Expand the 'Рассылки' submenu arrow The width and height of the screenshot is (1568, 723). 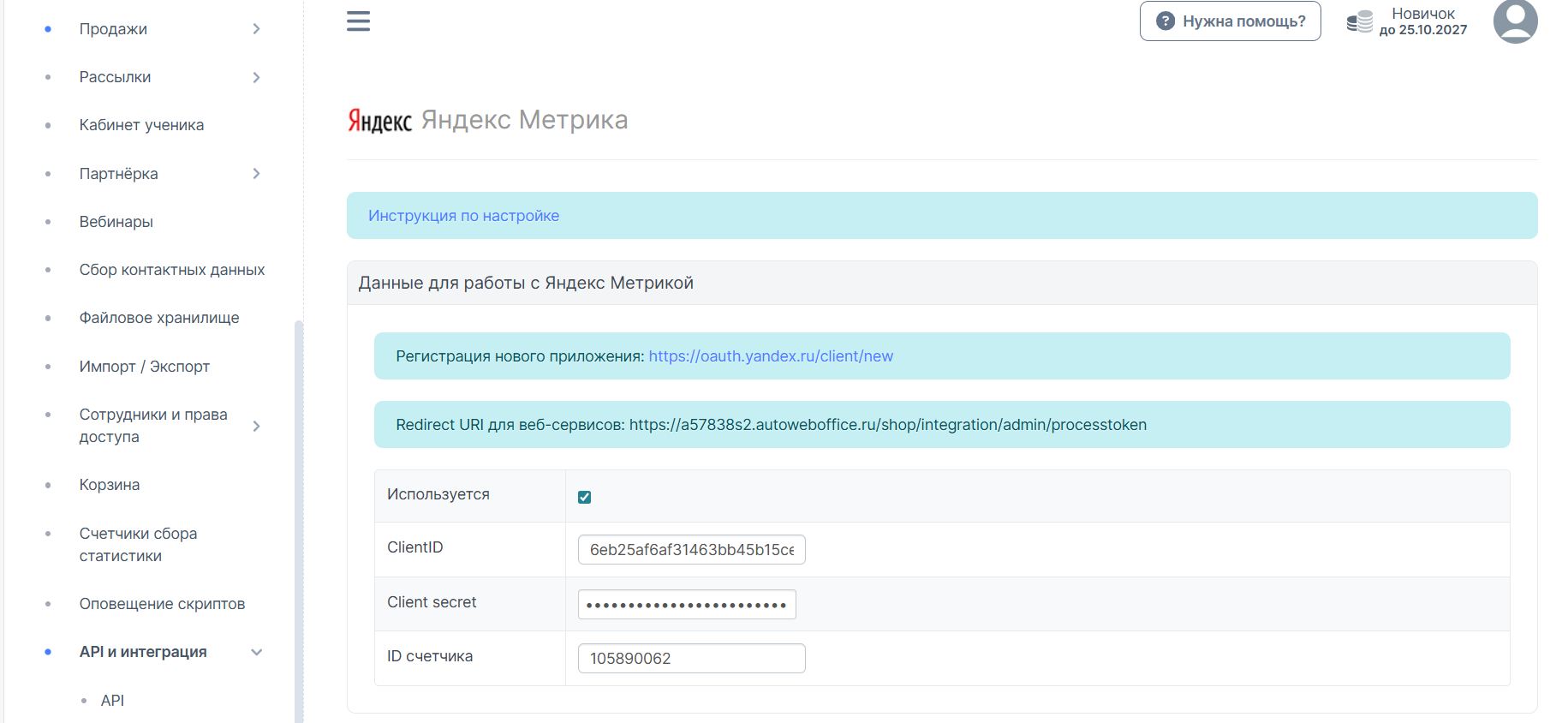pos(256,77)
